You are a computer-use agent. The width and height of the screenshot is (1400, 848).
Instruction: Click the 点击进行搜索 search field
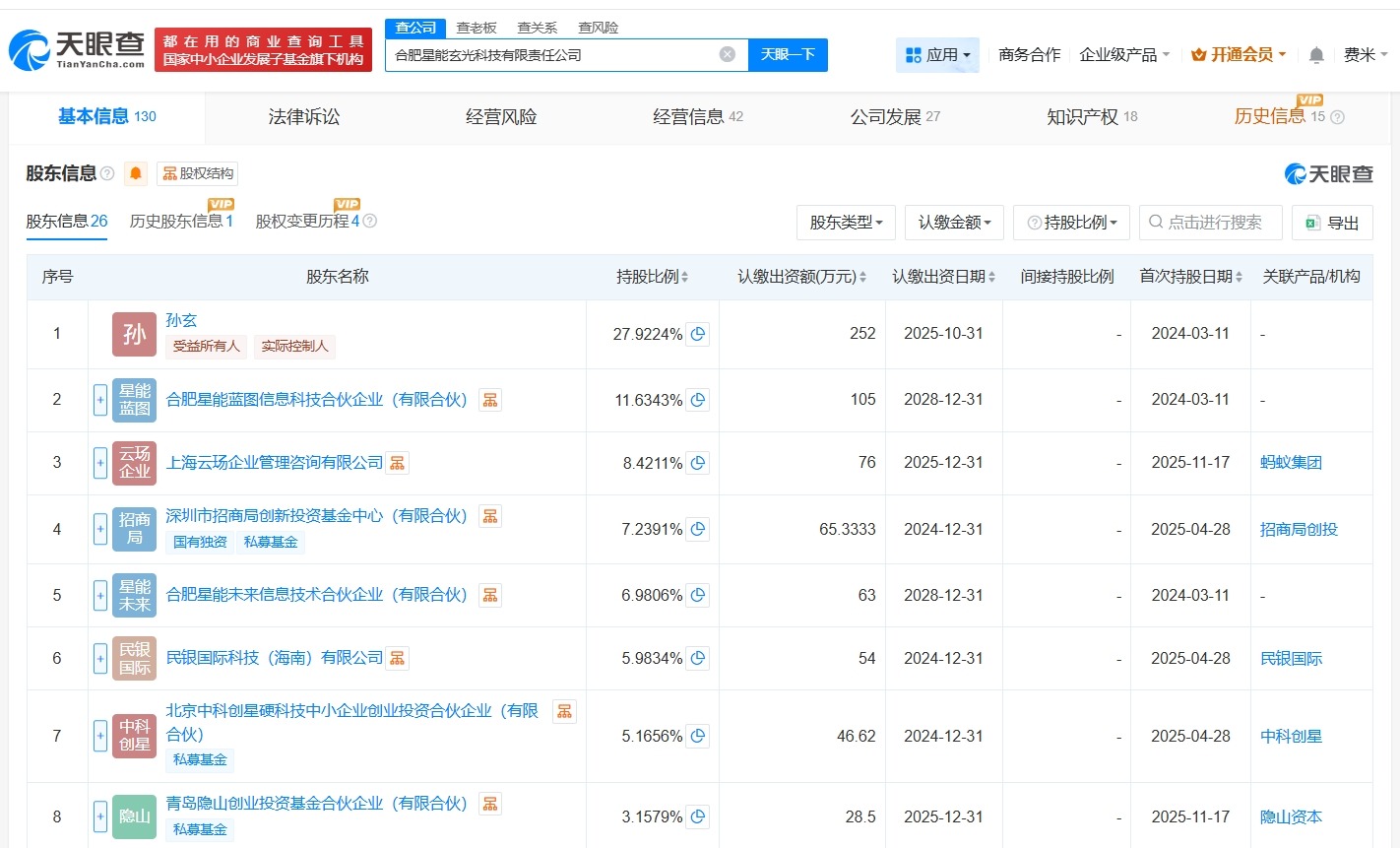tap(1211, 223)
